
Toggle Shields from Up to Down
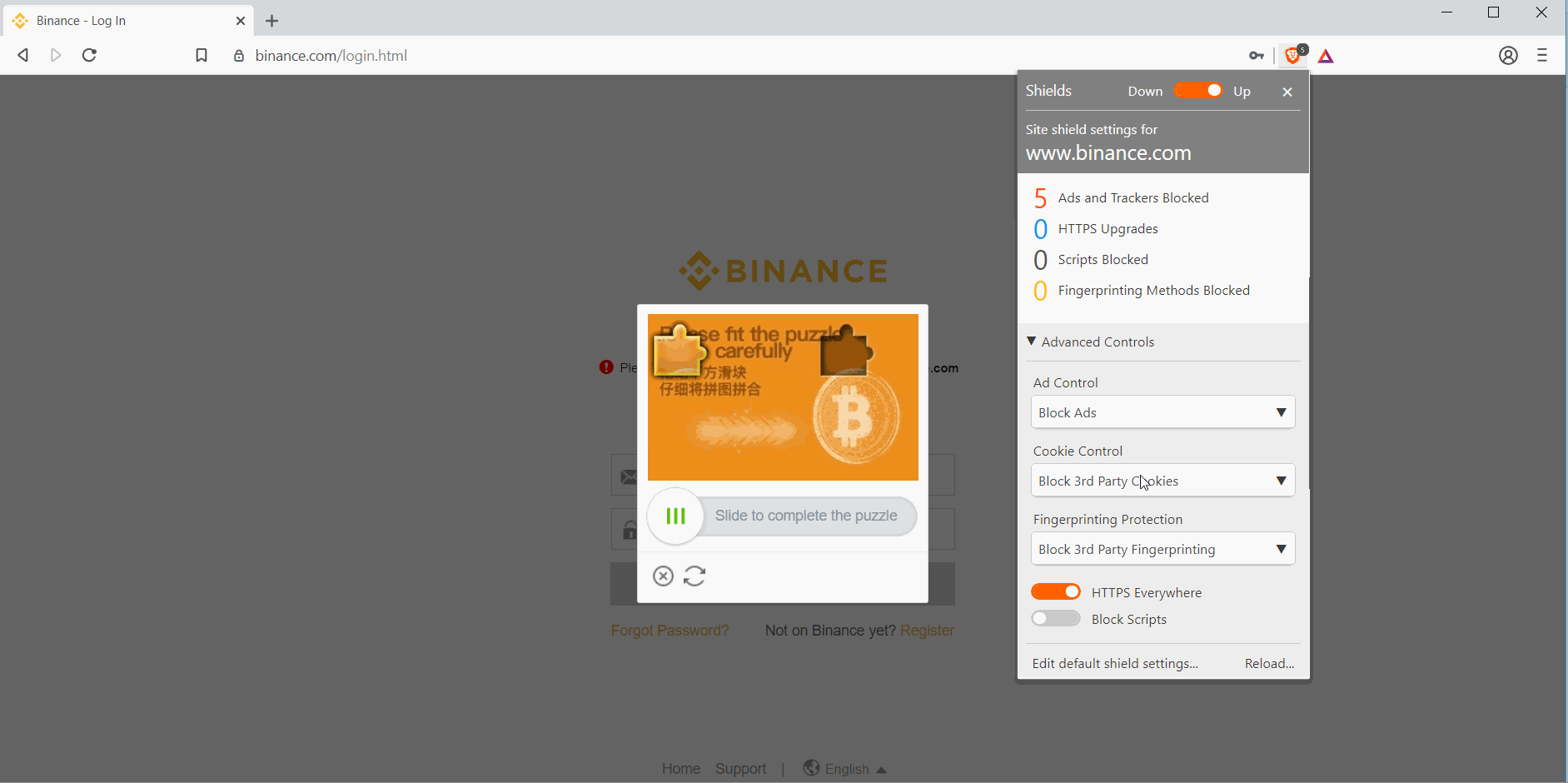1199,90
